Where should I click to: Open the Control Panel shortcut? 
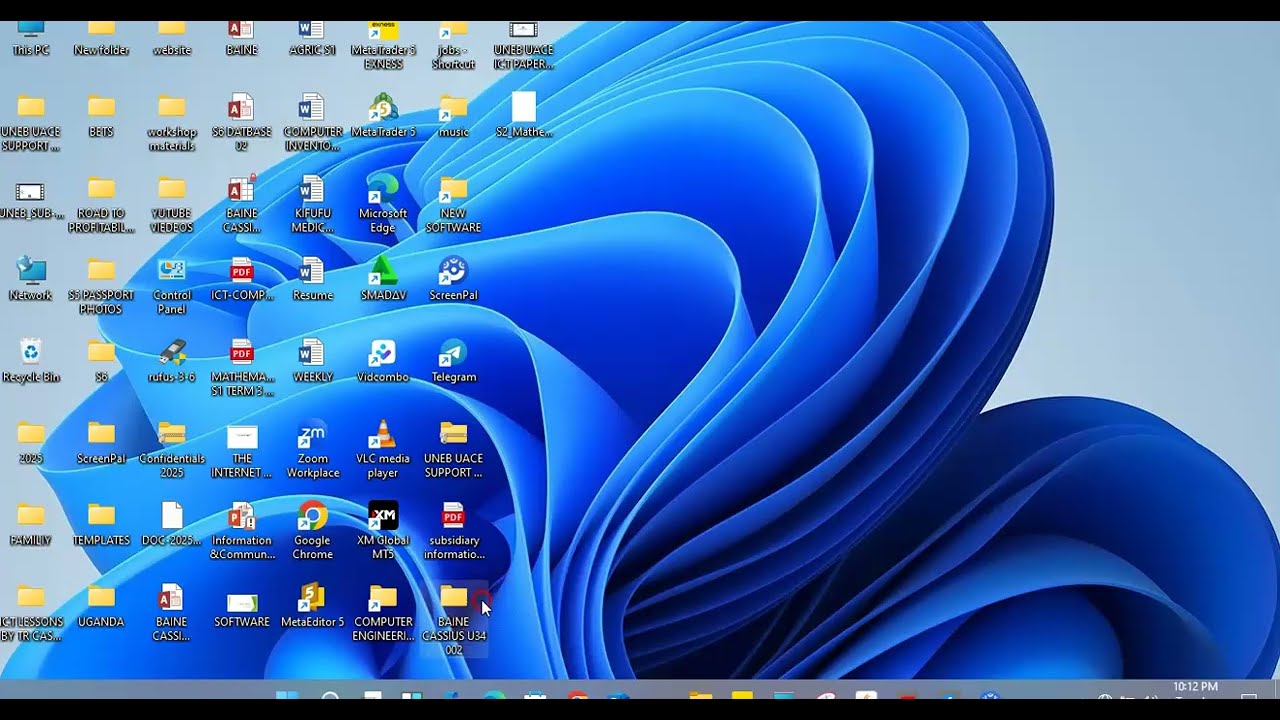tap(172, 287)
